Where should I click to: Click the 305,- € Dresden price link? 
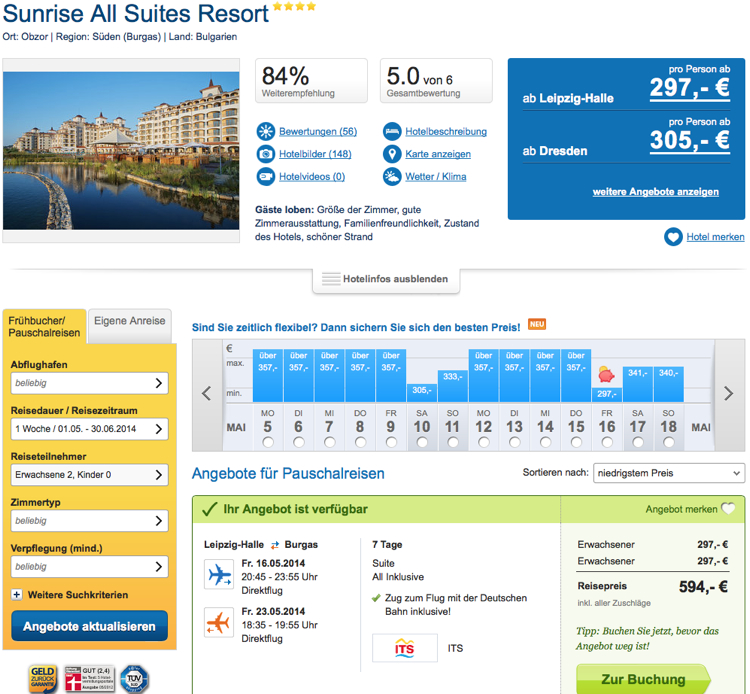pyautogui.click(x=690, y=141)
